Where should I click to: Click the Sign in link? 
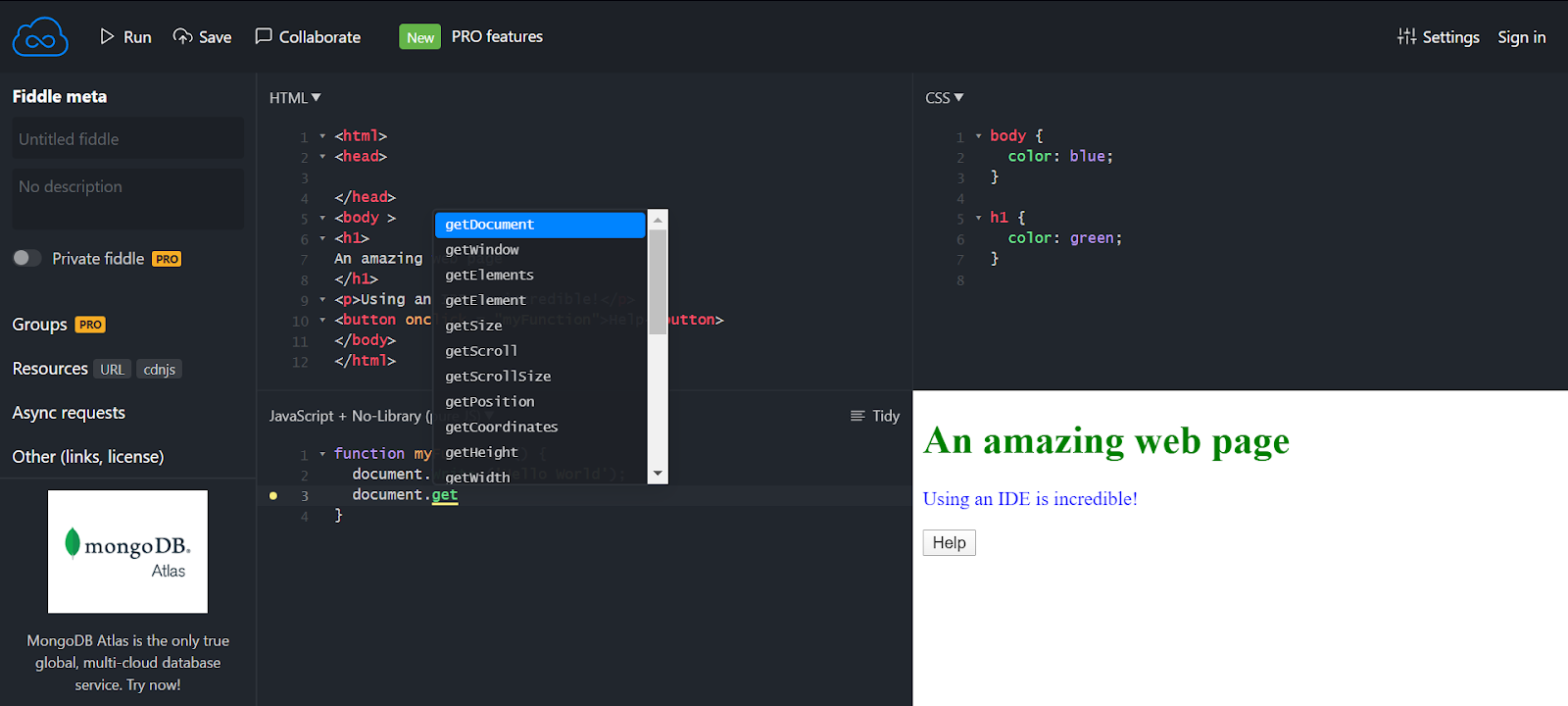pos(1521,37)
